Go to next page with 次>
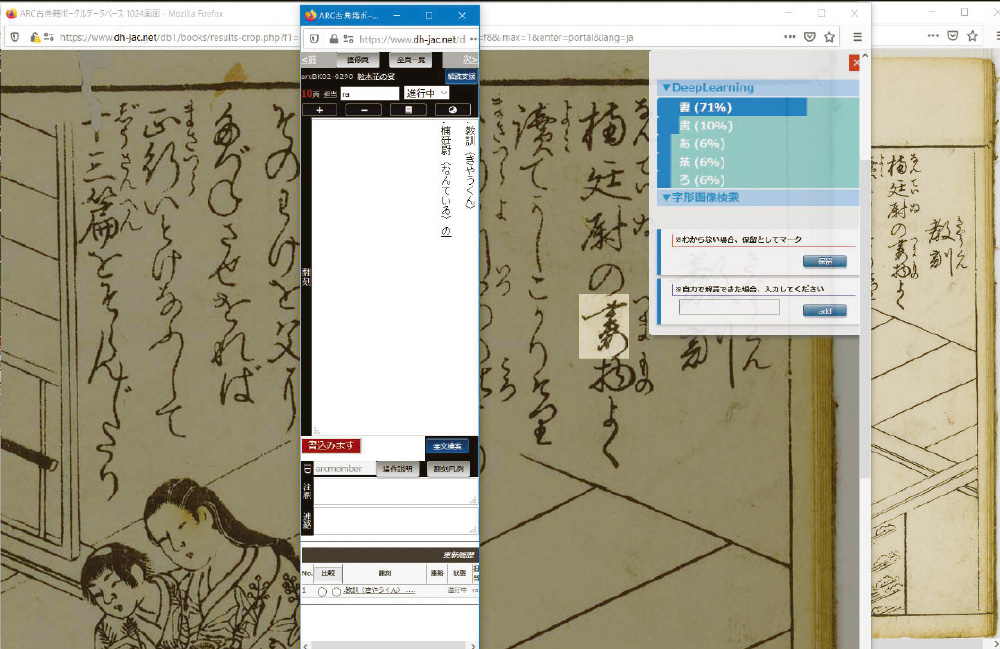 469,60
